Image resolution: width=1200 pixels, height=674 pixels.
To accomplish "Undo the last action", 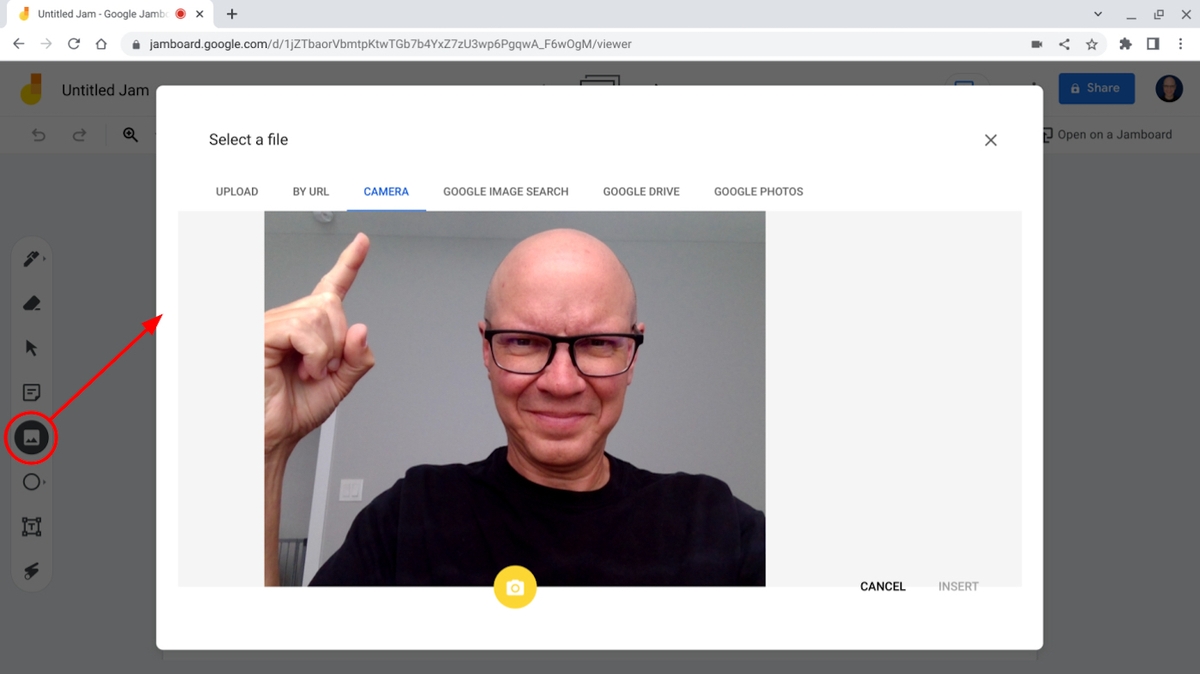I will coord(38,134).
